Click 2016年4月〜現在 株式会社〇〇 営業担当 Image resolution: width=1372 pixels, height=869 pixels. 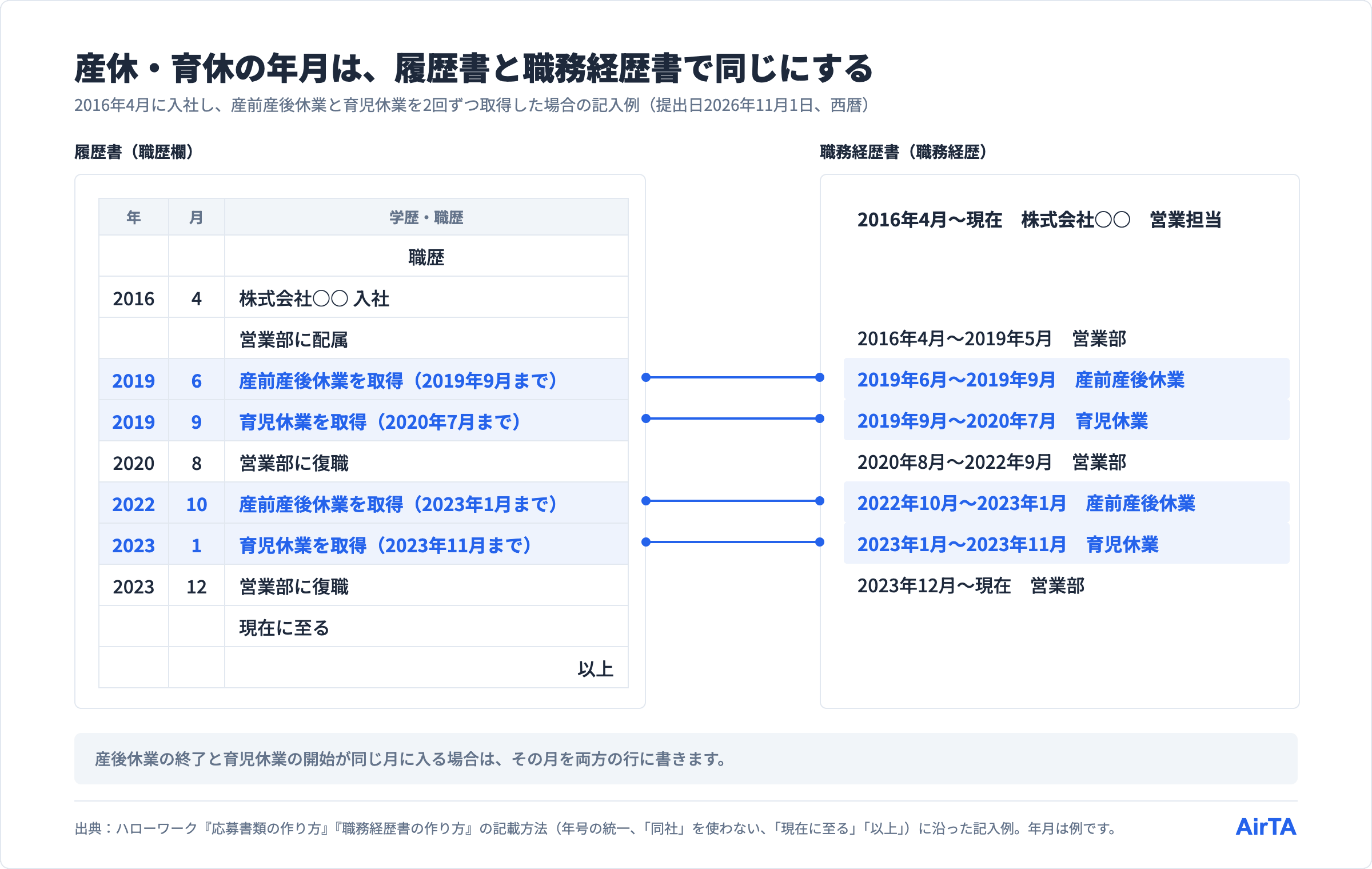click(x=1039, y=220)
